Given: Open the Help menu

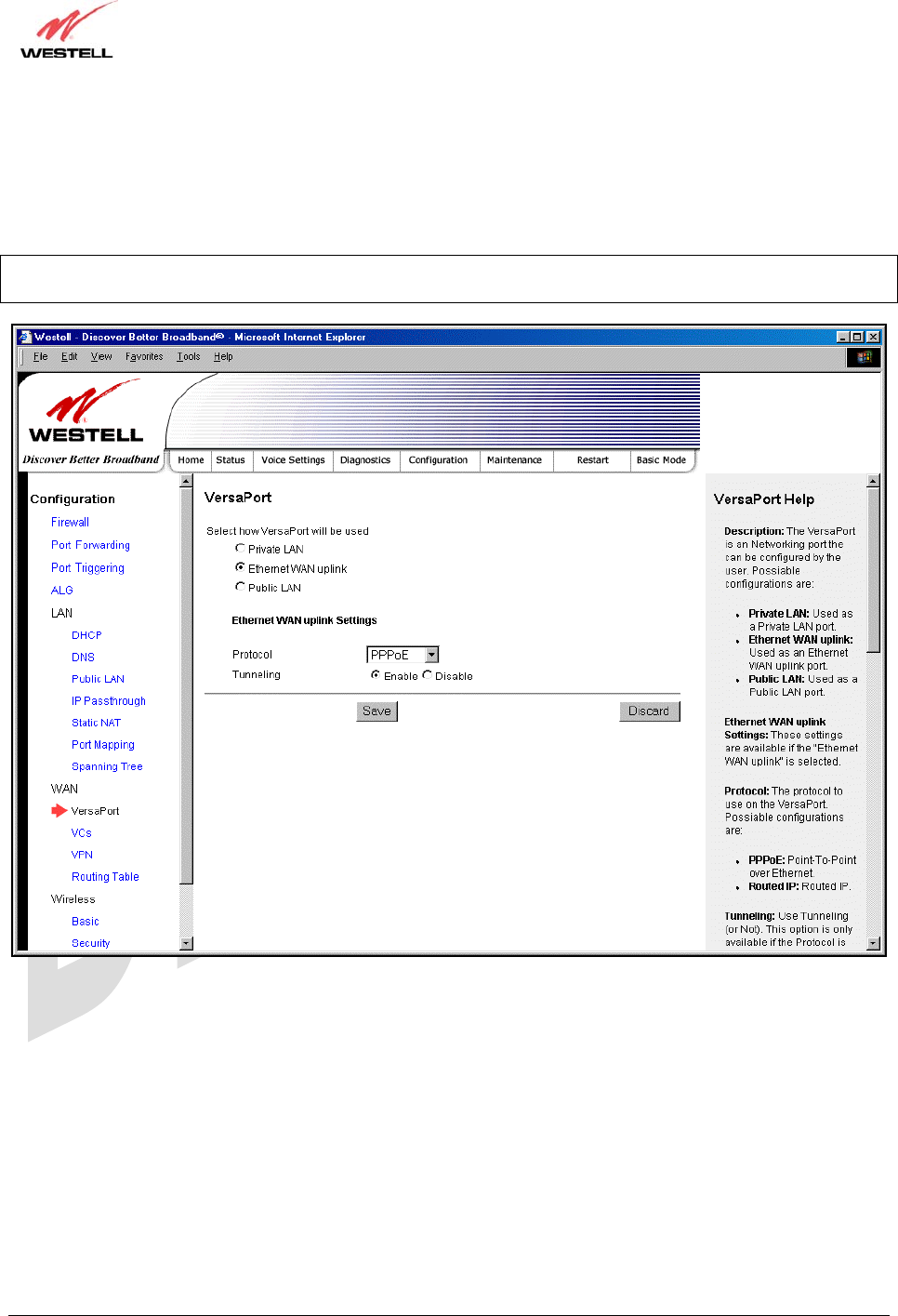Looking at the screenshot, I should pyautogui.click(x=223, y=356).
